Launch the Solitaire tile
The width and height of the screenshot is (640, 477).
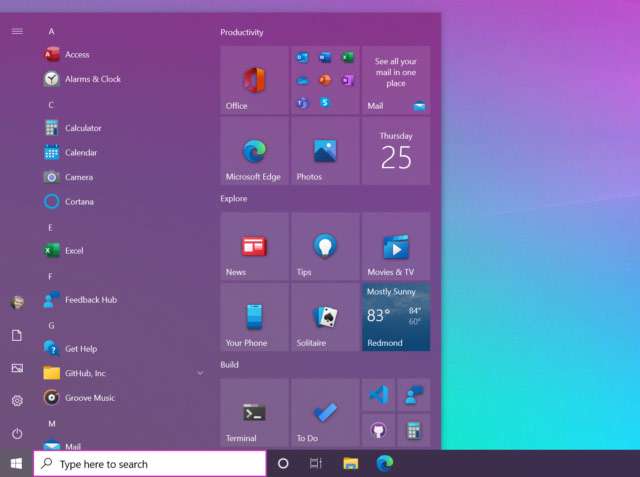coord(325,317)
